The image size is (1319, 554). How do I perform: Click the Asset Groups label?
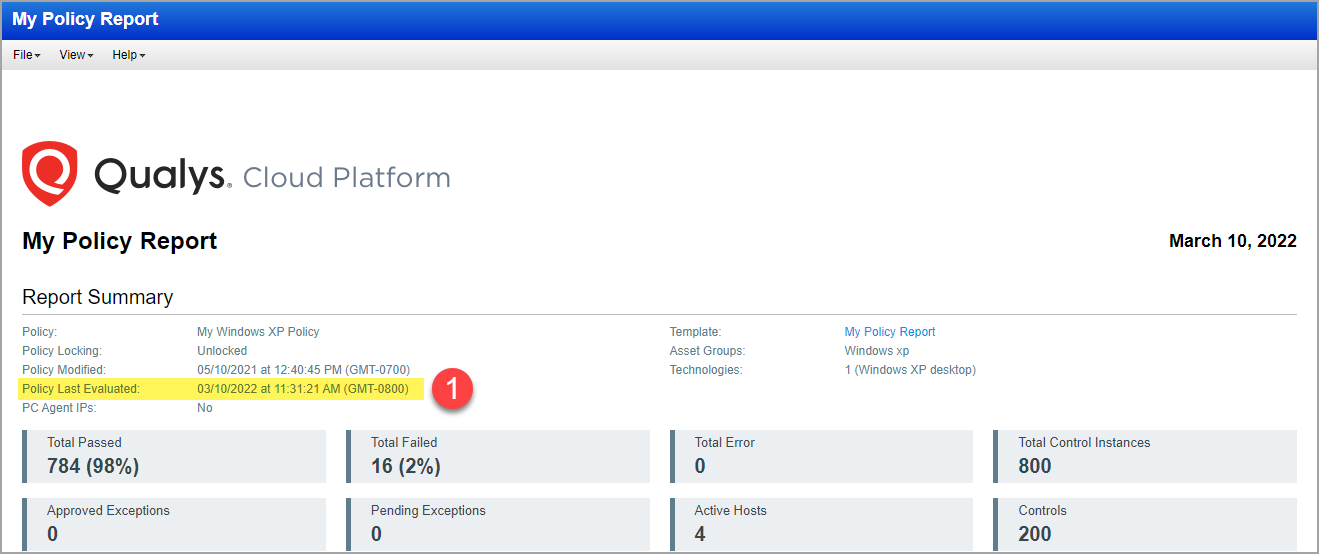pyautogui.click(x=707, y=351)
